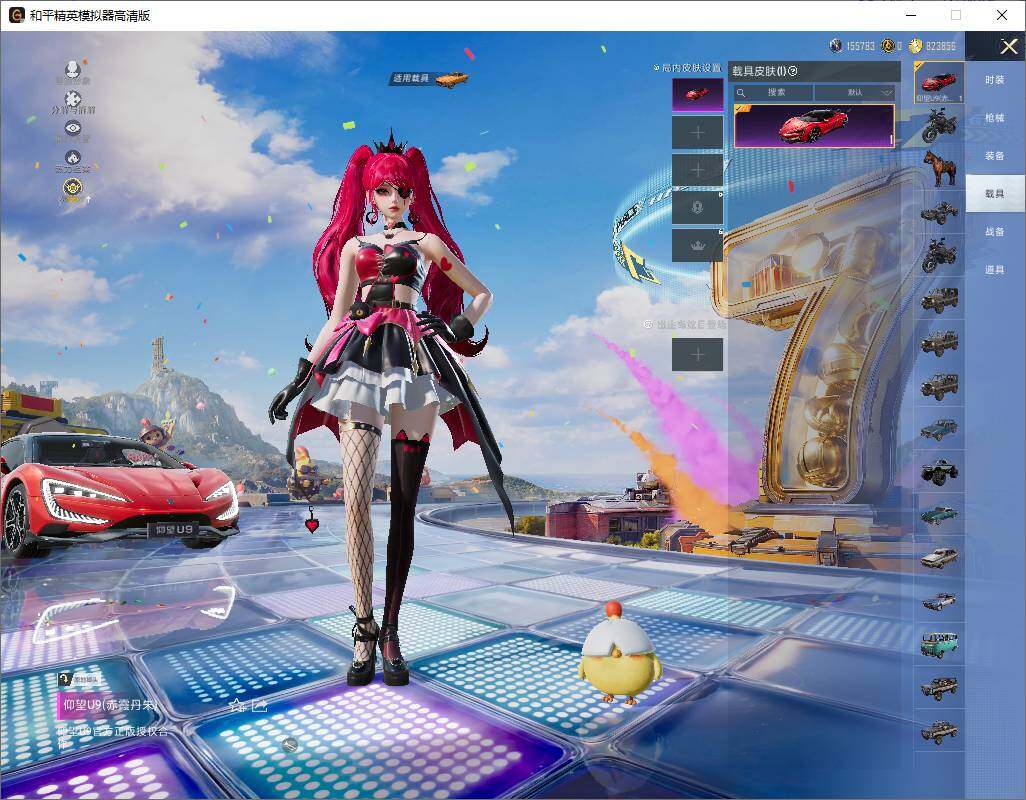The height and width of the screenshot is (800, 1026).
Task: Select the blue pickup above the monster truck
Action: (940, 428)
